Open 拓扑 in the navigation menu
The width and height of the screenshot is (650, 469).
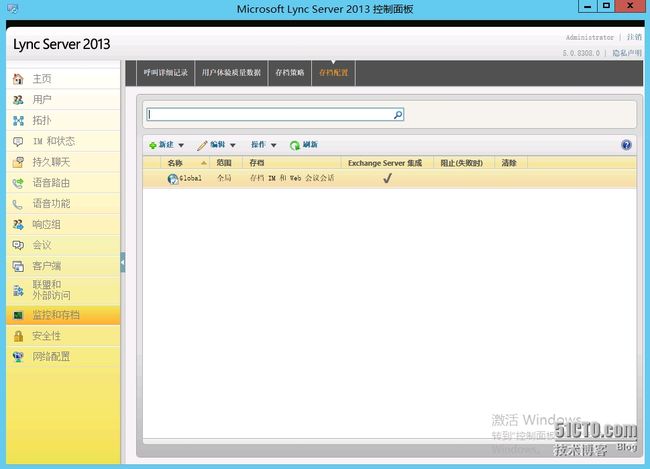coord(42,121)
